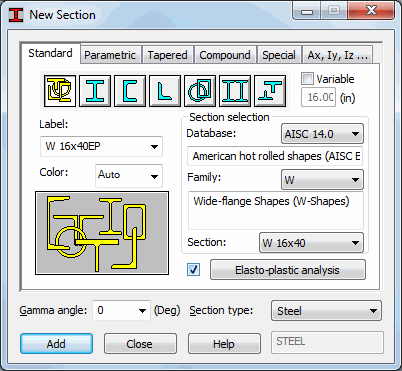Expand the Section type Steel dropdown
This screenshot has width=402, height=371.
click(326, 311)
